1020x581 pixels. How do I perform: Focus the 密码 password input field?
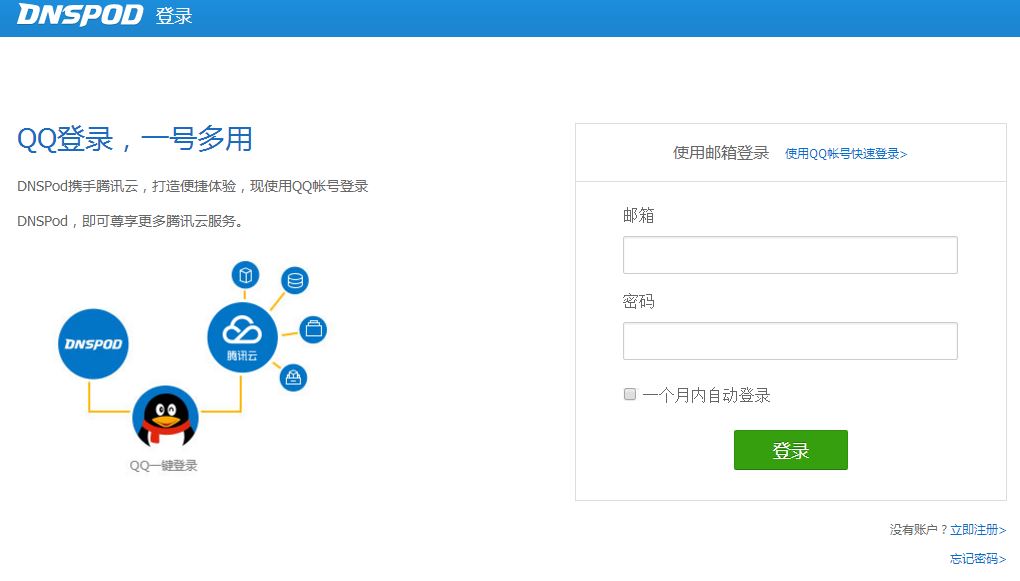coord(790,341)
